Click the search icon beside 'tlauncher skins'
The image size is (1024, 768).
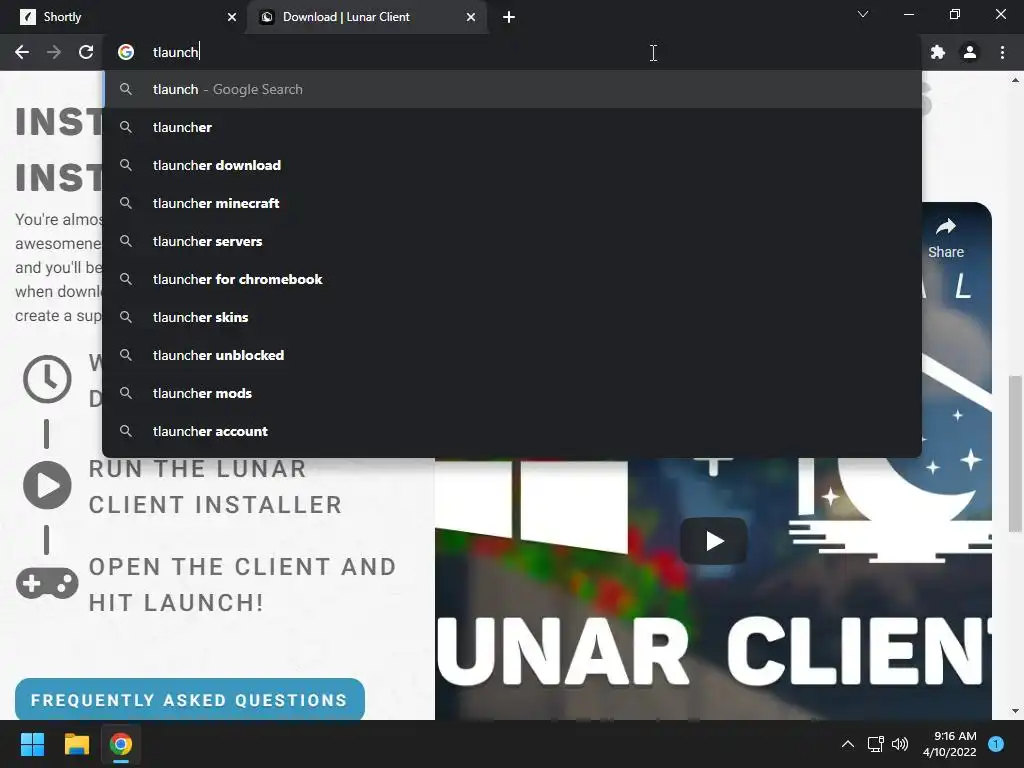point(126,317)
